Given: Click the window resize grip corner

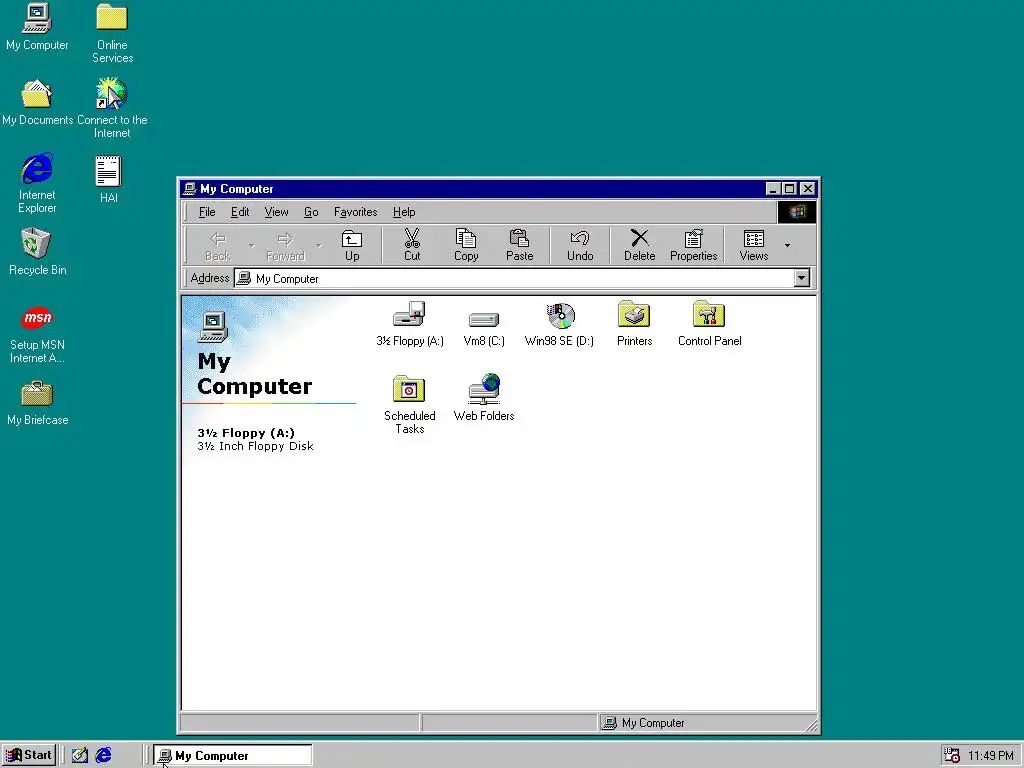Looking at the screenshot, I should click(x=812, y=726).
